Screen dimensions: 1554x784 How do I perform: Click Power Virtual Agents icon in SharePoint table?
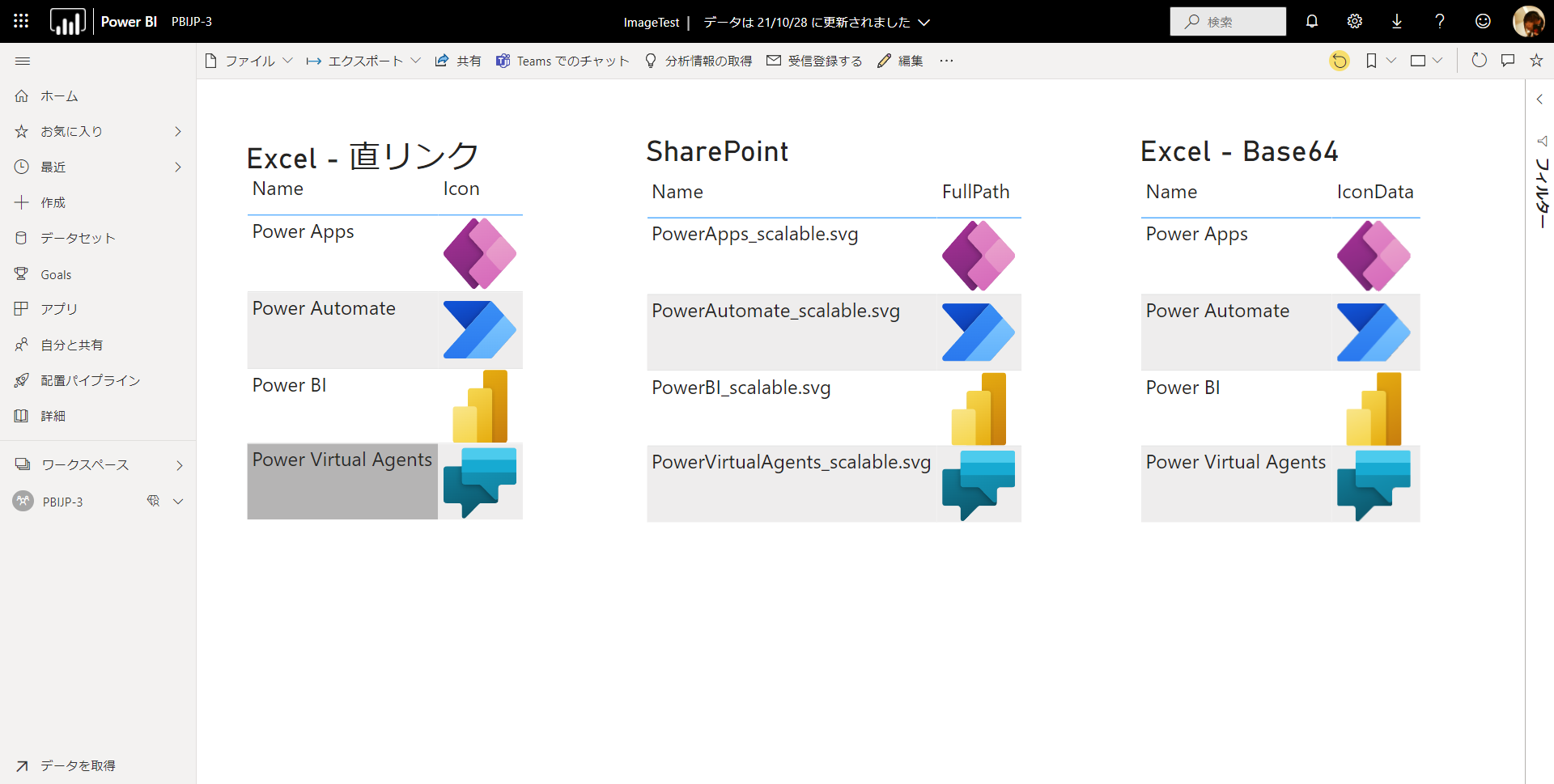click(x=979, y=485)
